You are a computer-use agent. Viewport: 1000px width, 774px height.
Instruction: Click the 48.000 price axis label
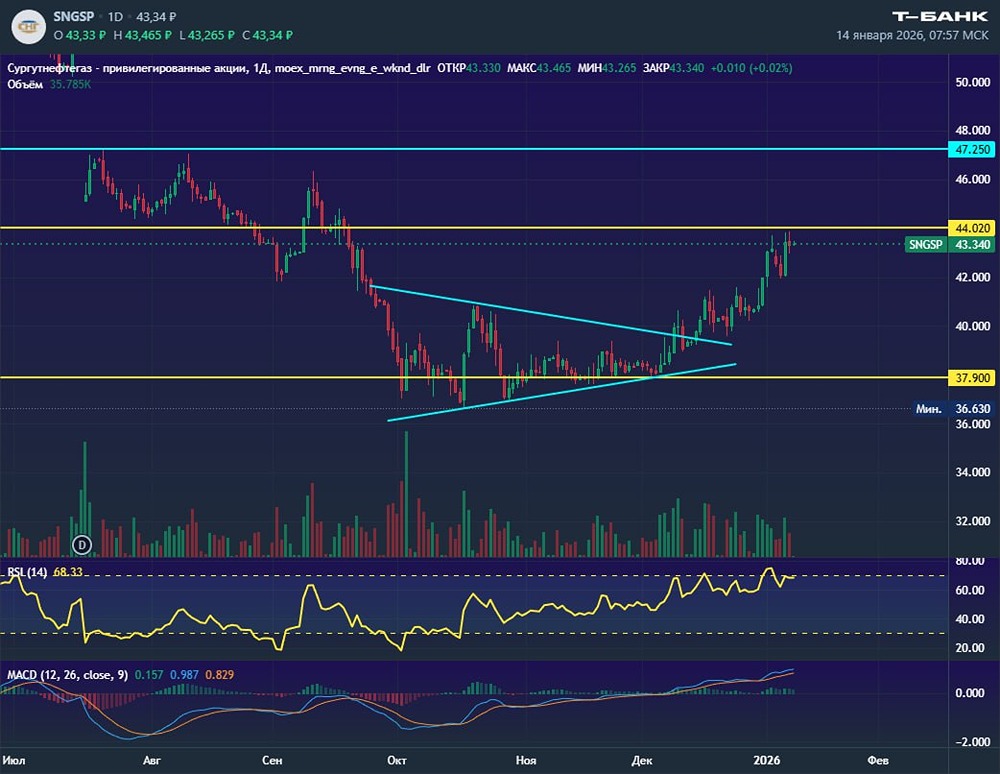coord(973,131)
